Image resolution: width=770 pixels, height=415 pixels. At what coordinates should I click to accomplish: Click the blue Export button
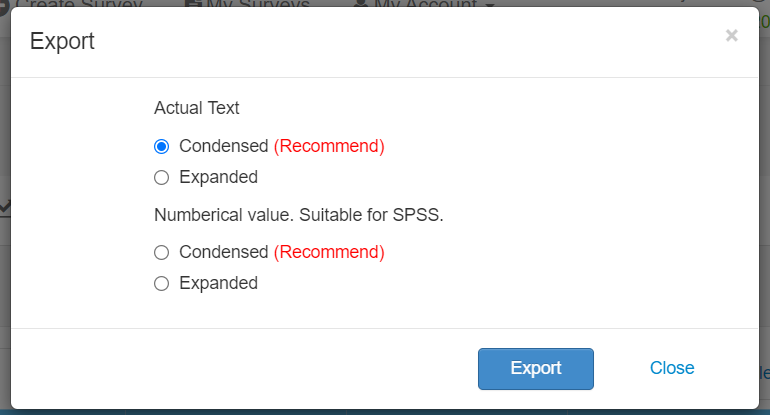click(536, 368)
